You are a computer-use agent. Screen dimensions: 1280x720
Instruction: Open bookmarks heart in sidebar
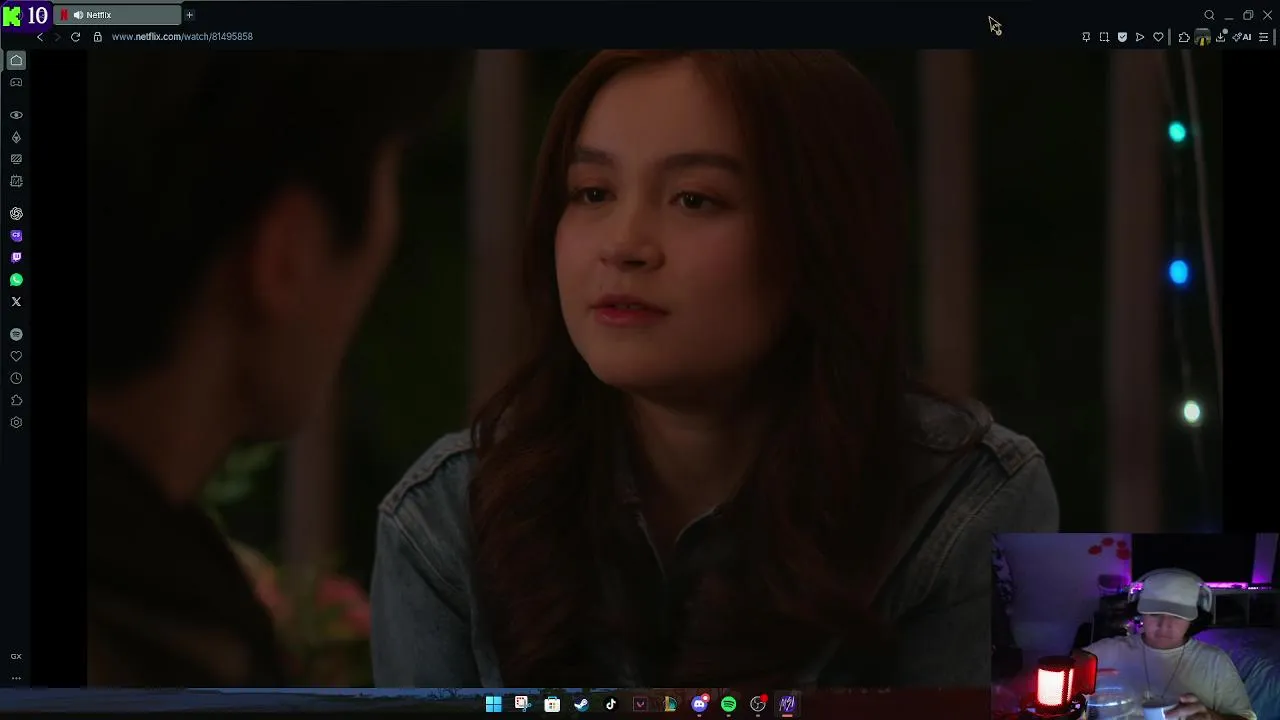(16, 356)
